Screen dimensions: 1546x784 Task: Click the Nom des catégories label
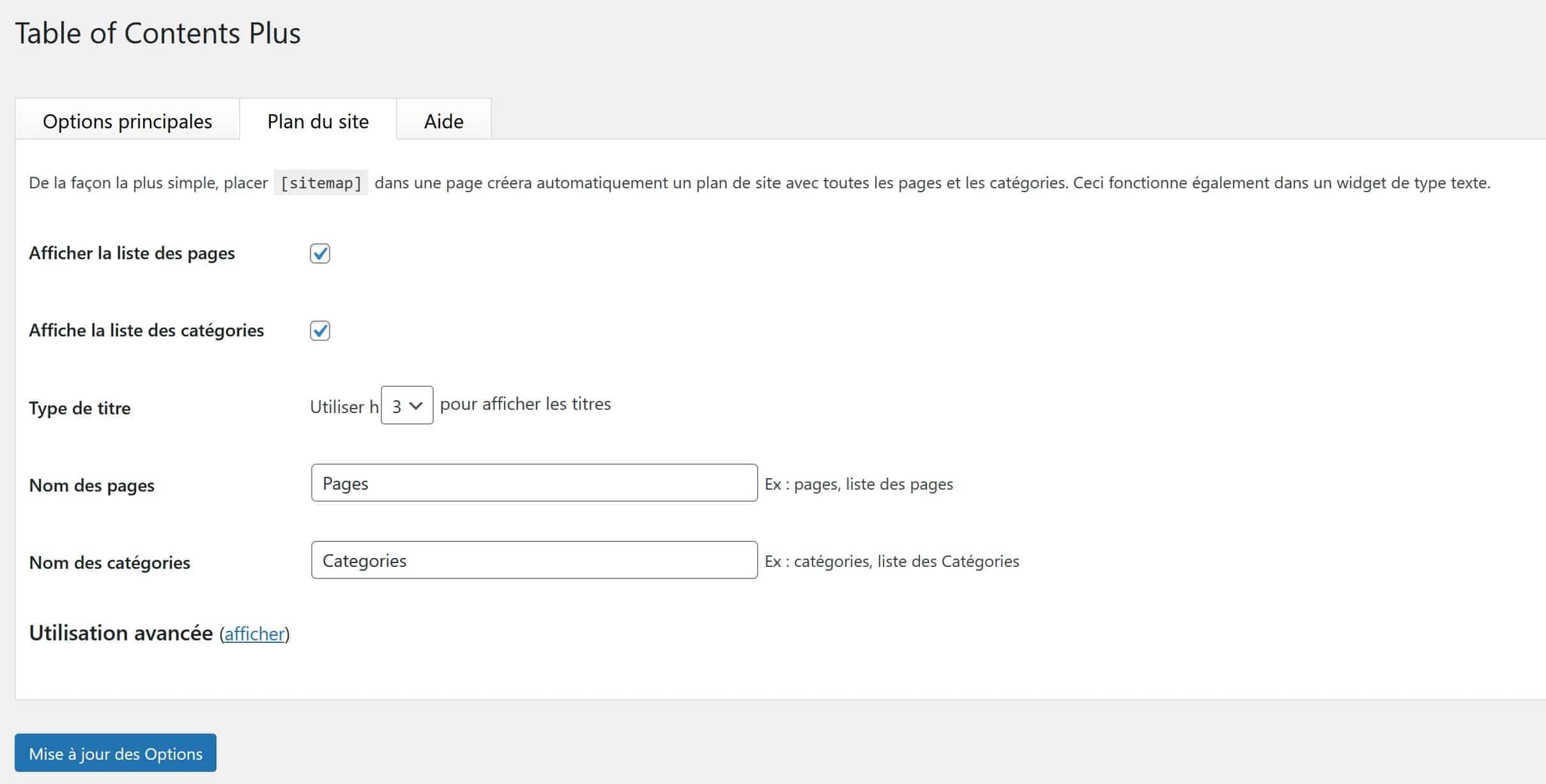[110, 563]
